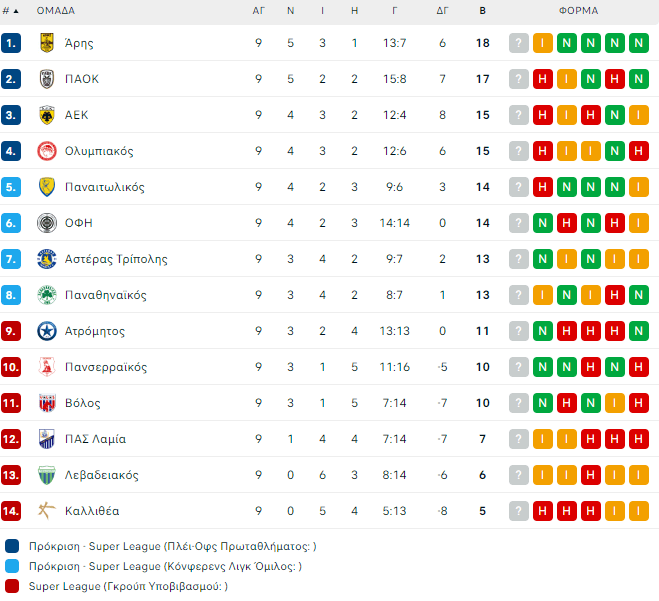The height and width of the screenshot is (601, 659).
Task: Open the ΠΑΣ Λαμία team page
Action: [x=95, y=439]
